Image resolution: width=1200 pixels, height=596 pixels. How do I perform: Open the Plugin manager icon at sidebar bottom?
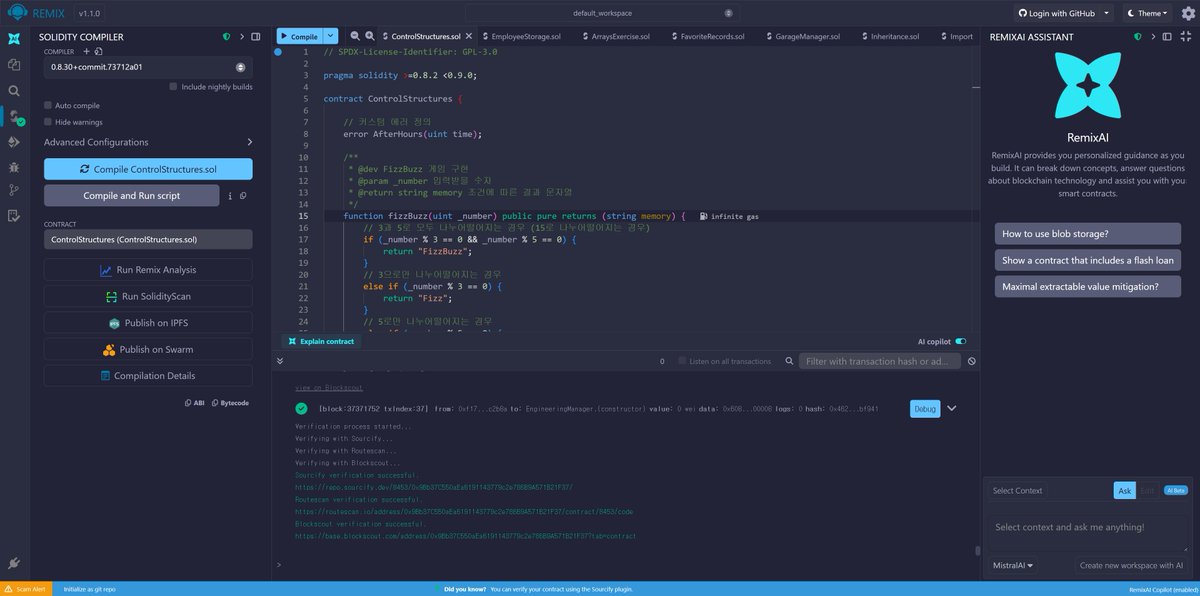pyautogui.click(x=14, y=563)
